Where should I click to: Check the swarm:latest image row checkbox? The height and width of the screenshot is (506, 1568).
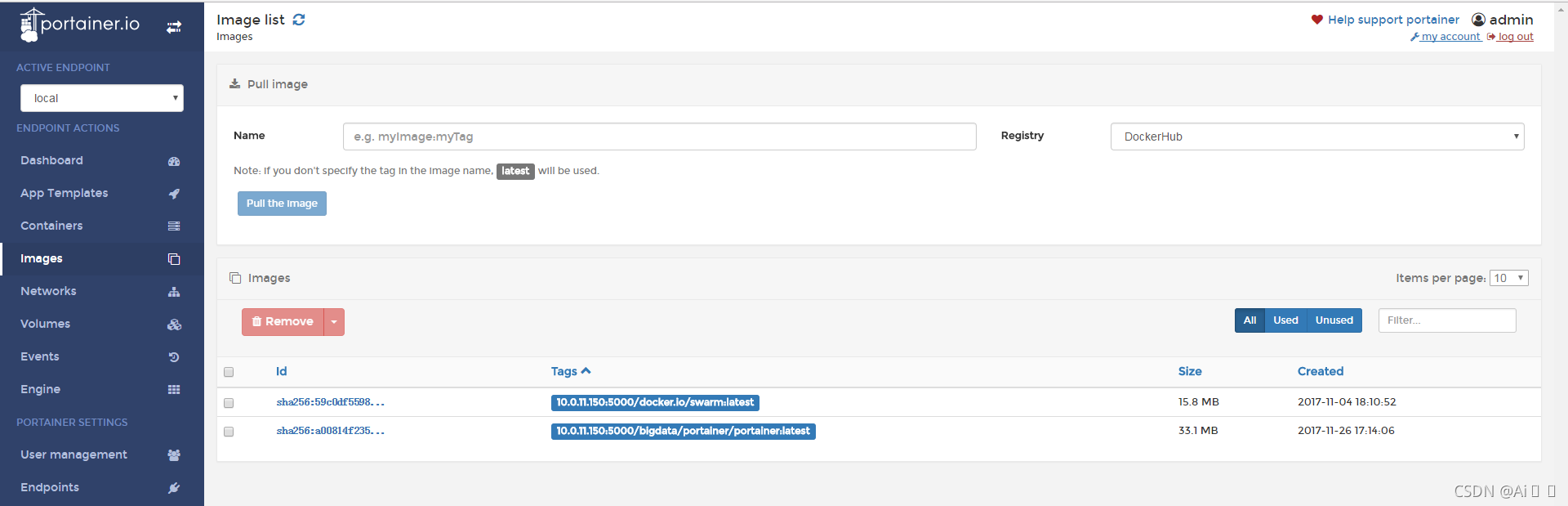click(x=229, y=403)
